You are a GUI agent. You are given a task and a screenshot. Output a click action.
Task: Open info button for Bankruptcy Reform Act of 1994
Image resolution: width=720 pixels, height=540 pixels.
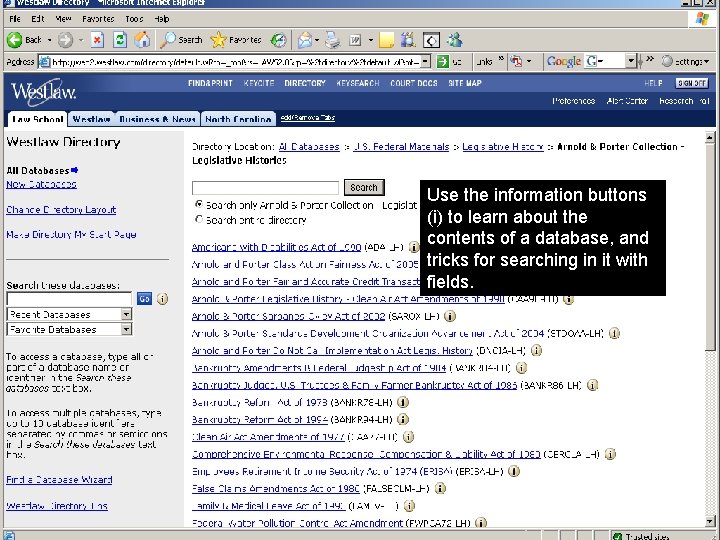(x=403, y=419)
